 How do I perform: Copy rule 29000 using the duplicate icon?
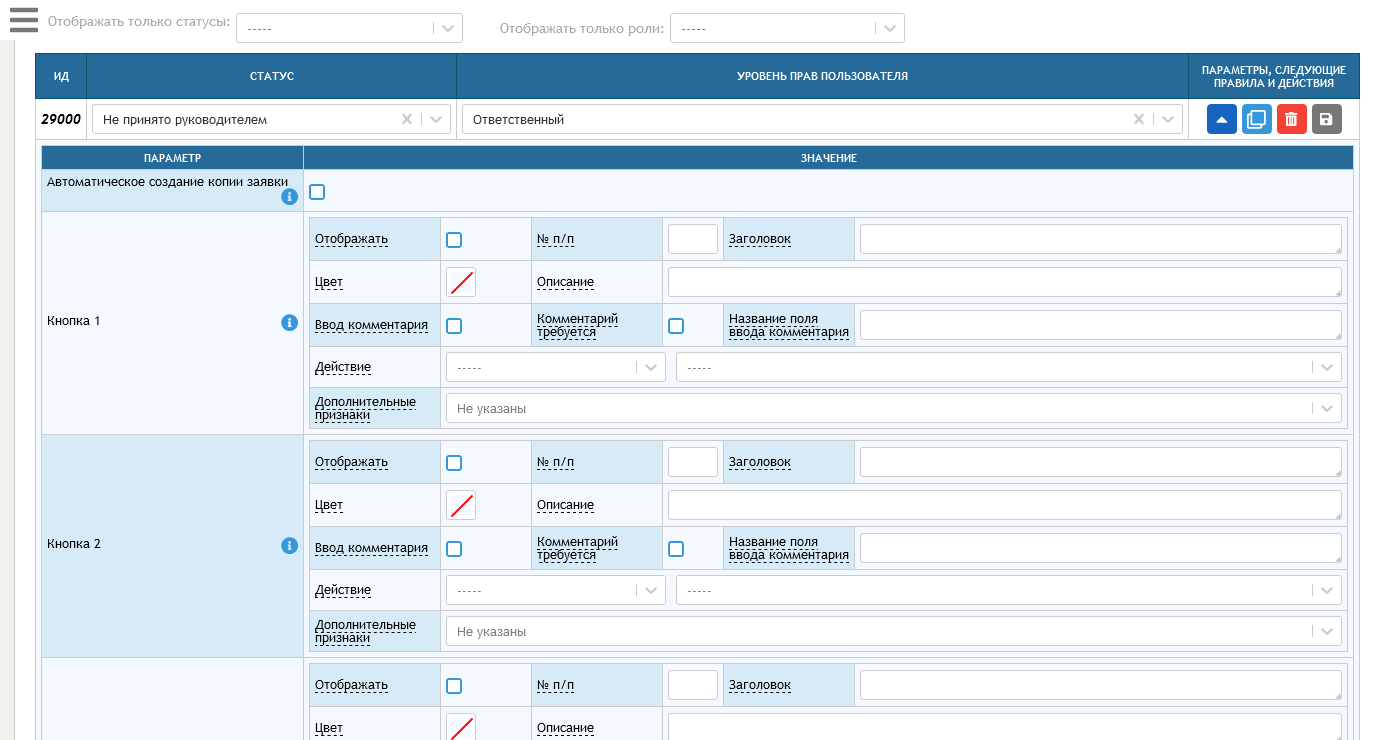[x=1257, y=119]
